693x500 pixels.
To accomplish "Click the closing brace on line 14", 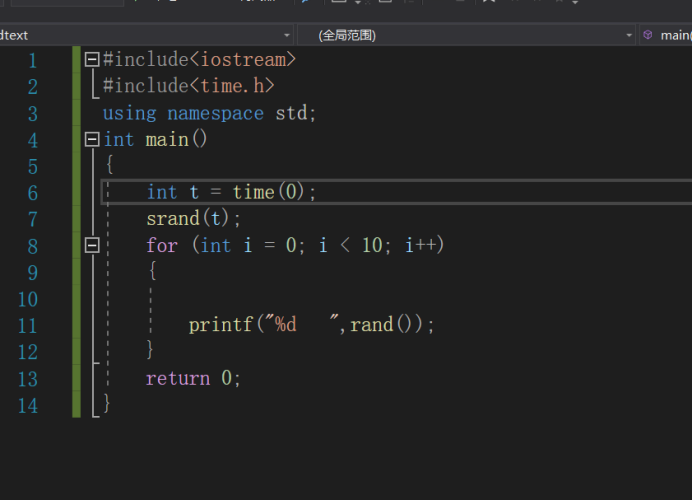I will click(x=107, y=403).
